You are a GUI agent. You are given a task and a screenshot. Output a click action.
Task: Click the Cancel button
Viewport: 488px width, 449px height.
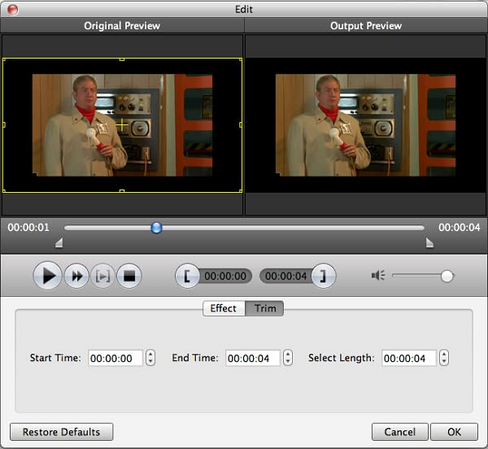[x=400, y=432]
